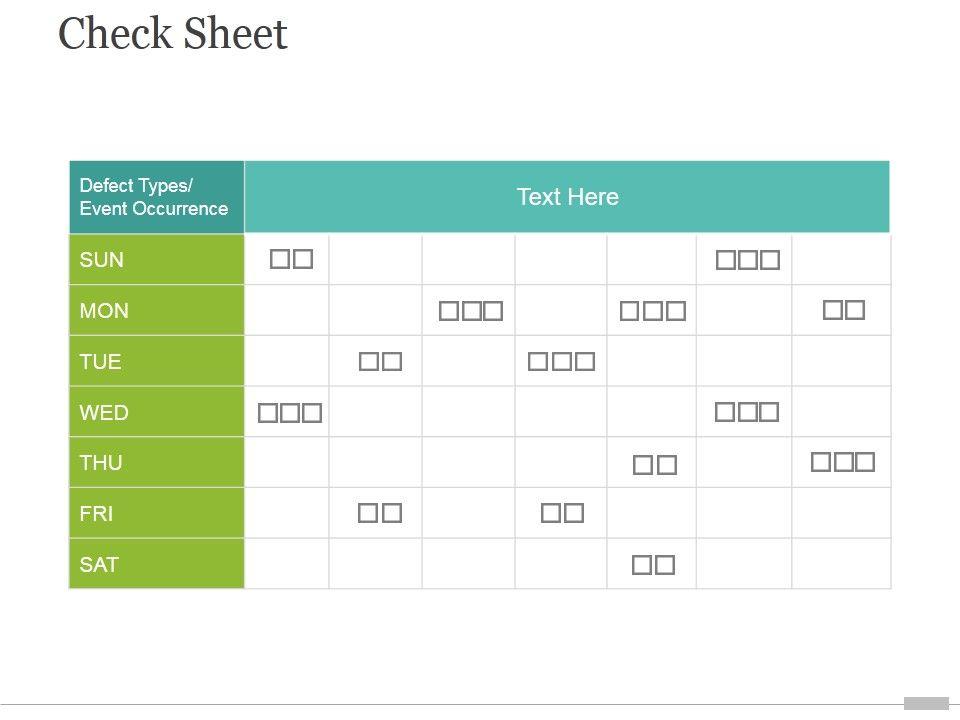Check the rightmost checkbox in the MON row

click(854, 310)
